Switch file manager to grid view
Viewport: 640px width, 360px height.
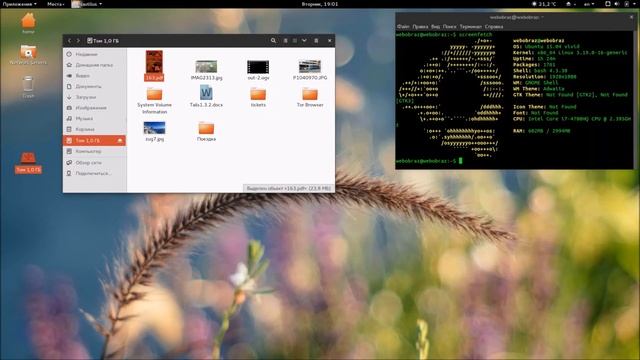295,41
